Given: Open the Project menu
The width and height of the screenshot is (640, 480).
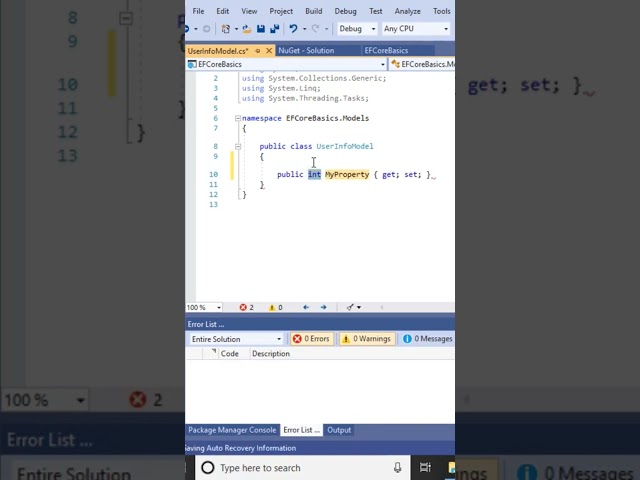Looking at the screenshot, I should (x=281, y=11).
